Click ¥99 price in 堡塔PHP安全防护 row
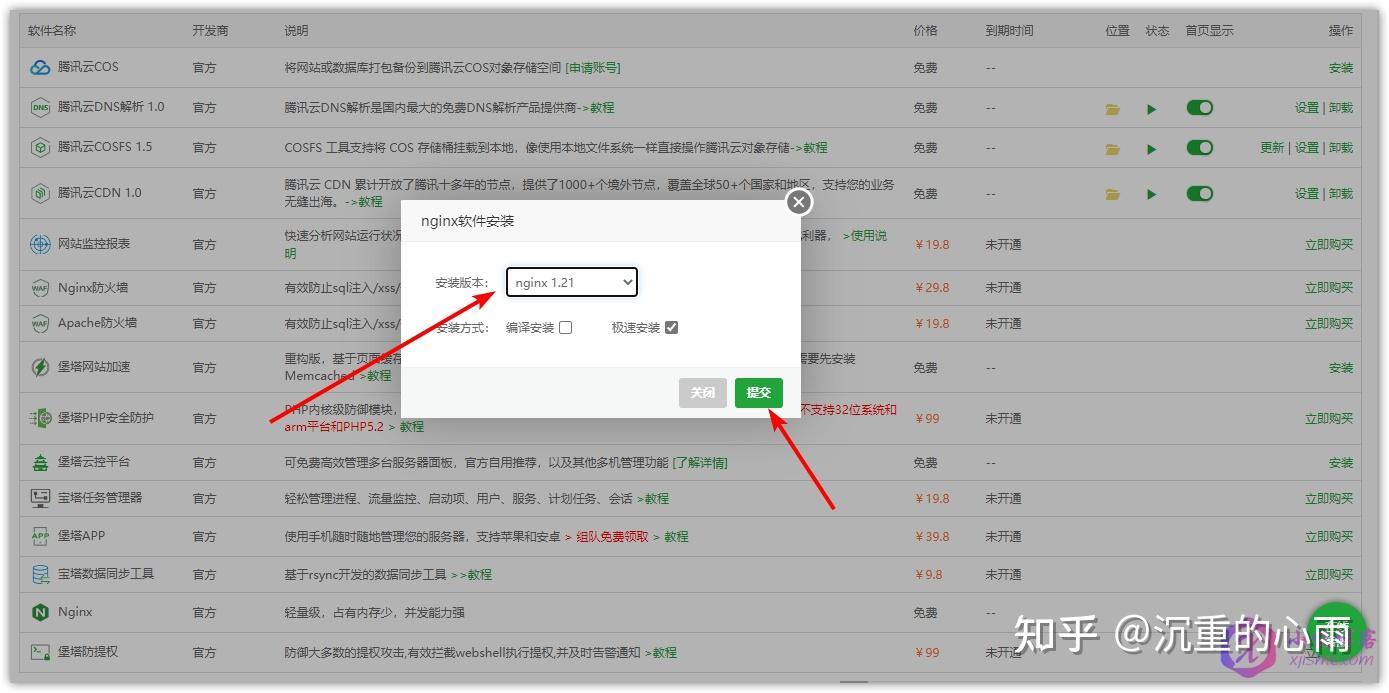The width and height of the screenshot is (1389, 693). point(927,419)
